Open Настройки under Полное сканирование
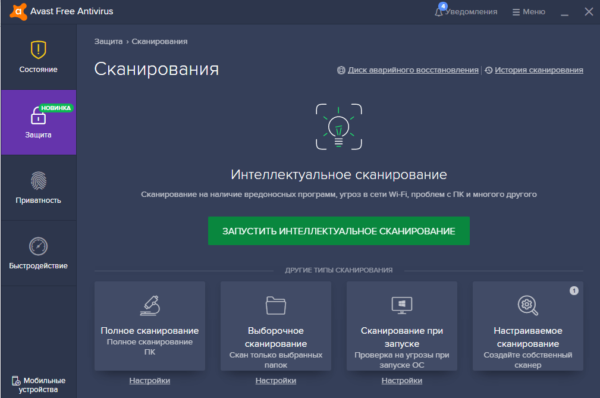The width and height of the screenshot is (600, 398). 150,380
